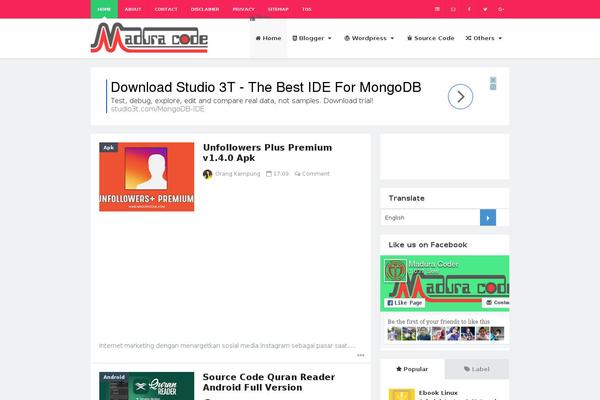The width and height of the screenshot is (600, 400).
Task: Open the Google Plus icon in top bar
Action: tap(501, 9)
